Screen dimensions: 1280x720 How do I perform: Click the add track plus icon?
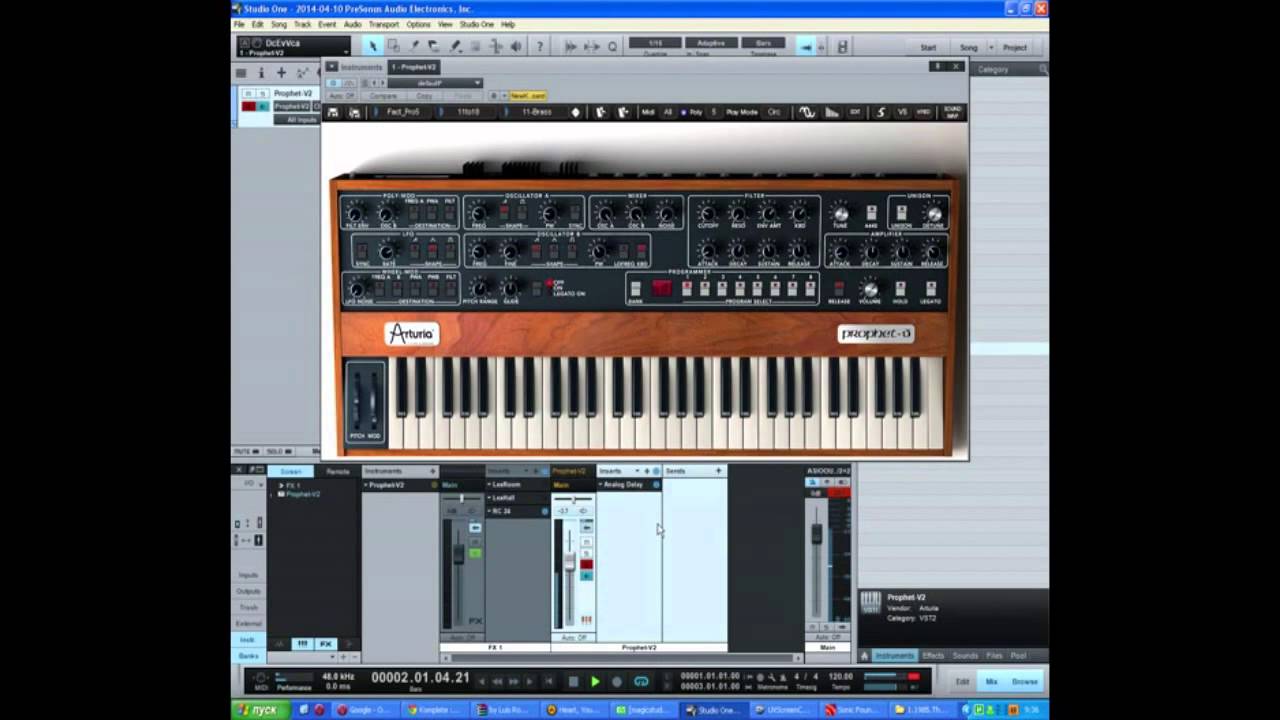pos(281,73)
